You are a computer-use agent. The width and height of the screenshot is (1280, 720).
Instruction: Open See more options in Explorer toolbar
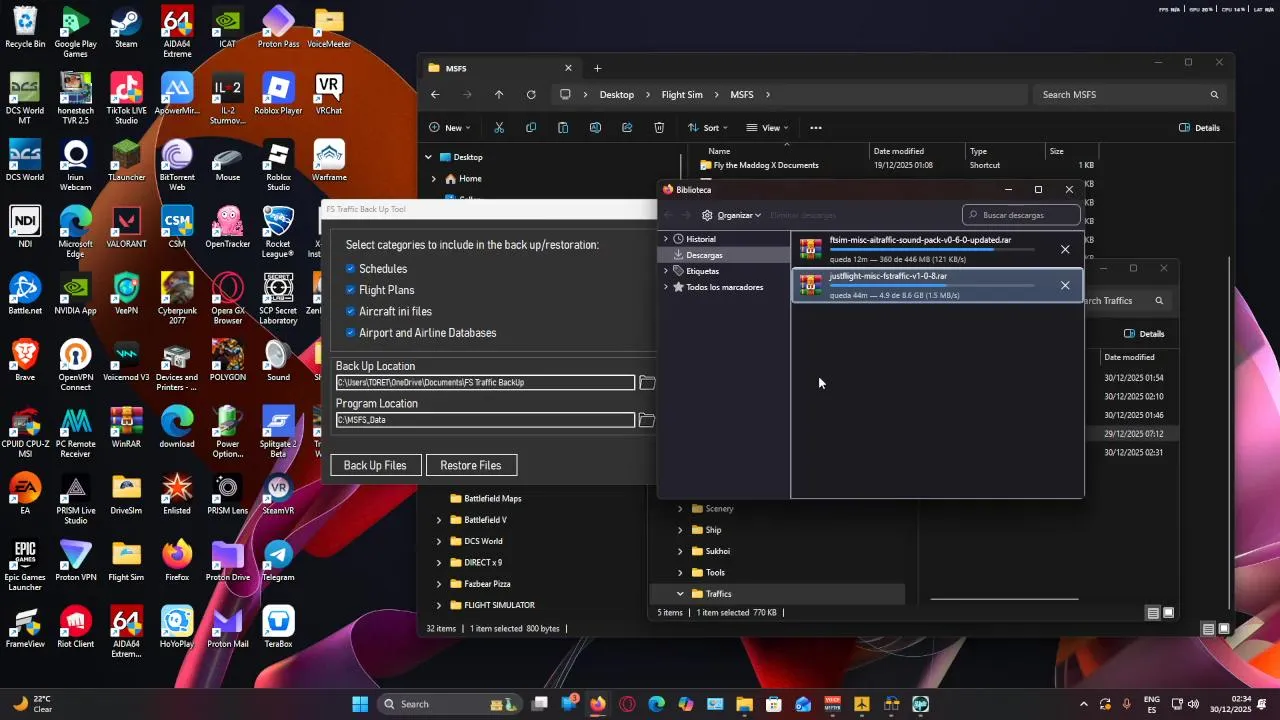816,128
